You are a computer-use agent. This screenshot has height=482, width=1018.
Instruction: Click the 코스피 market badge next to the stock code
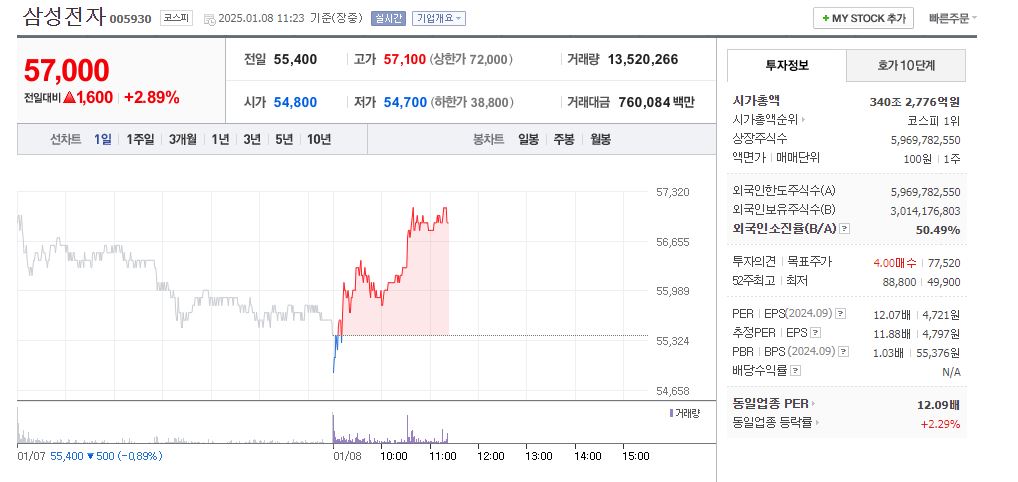coord(176,18)
